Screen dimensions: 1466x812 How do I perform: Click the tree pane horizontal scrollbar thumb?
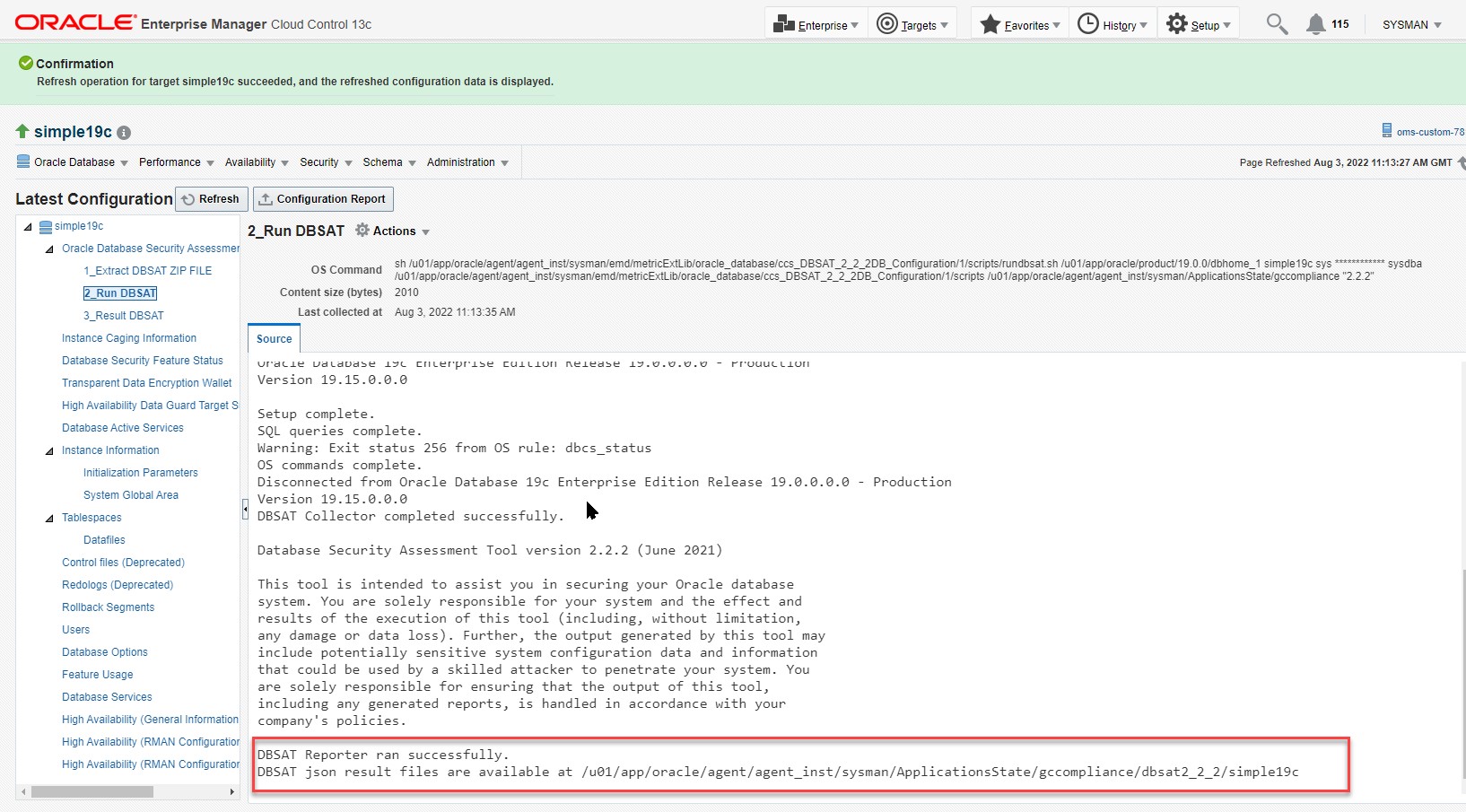pos(92,792)
